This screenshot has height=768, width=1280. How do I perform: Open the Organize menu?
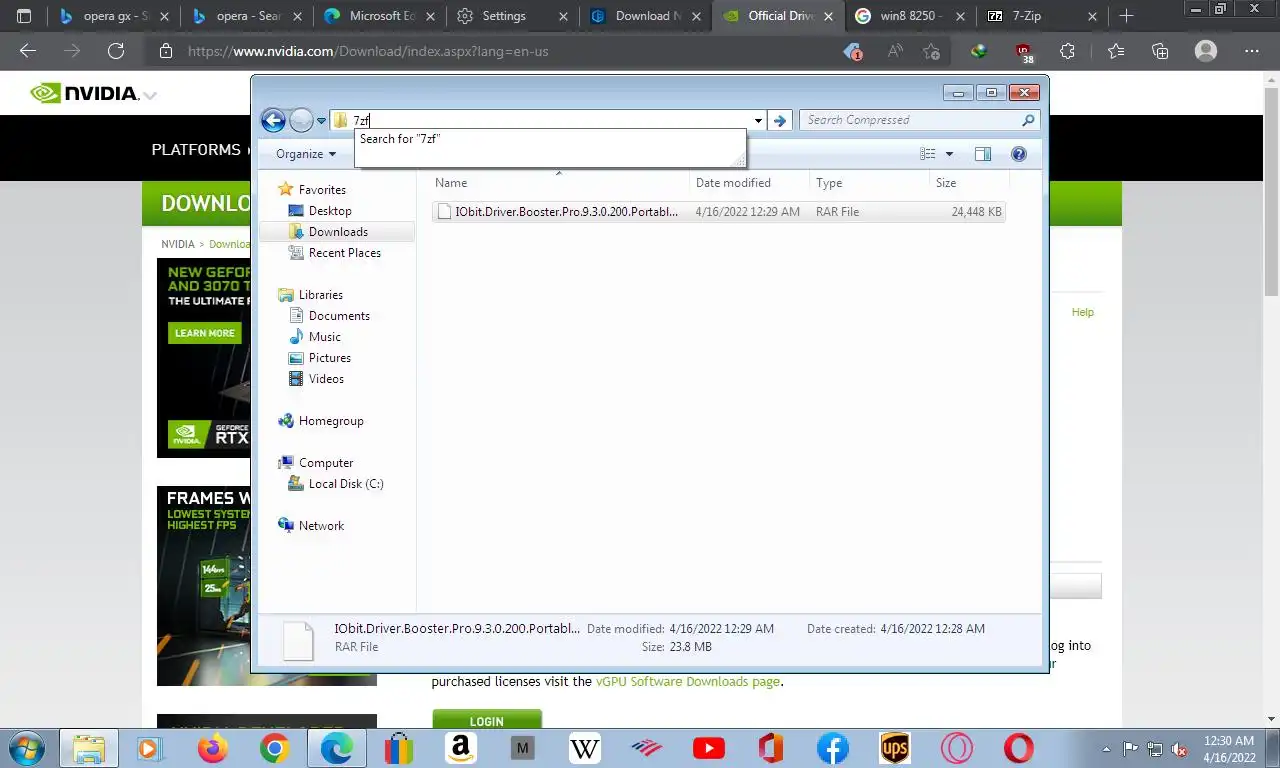pos(306,154)
